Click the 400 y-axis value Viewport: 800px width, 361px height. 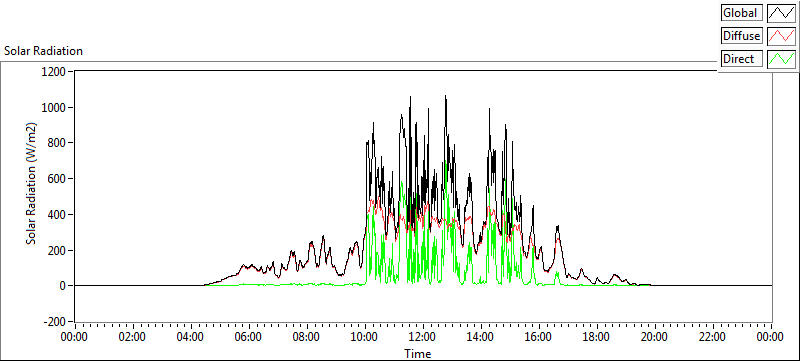(x=57, y=214)
